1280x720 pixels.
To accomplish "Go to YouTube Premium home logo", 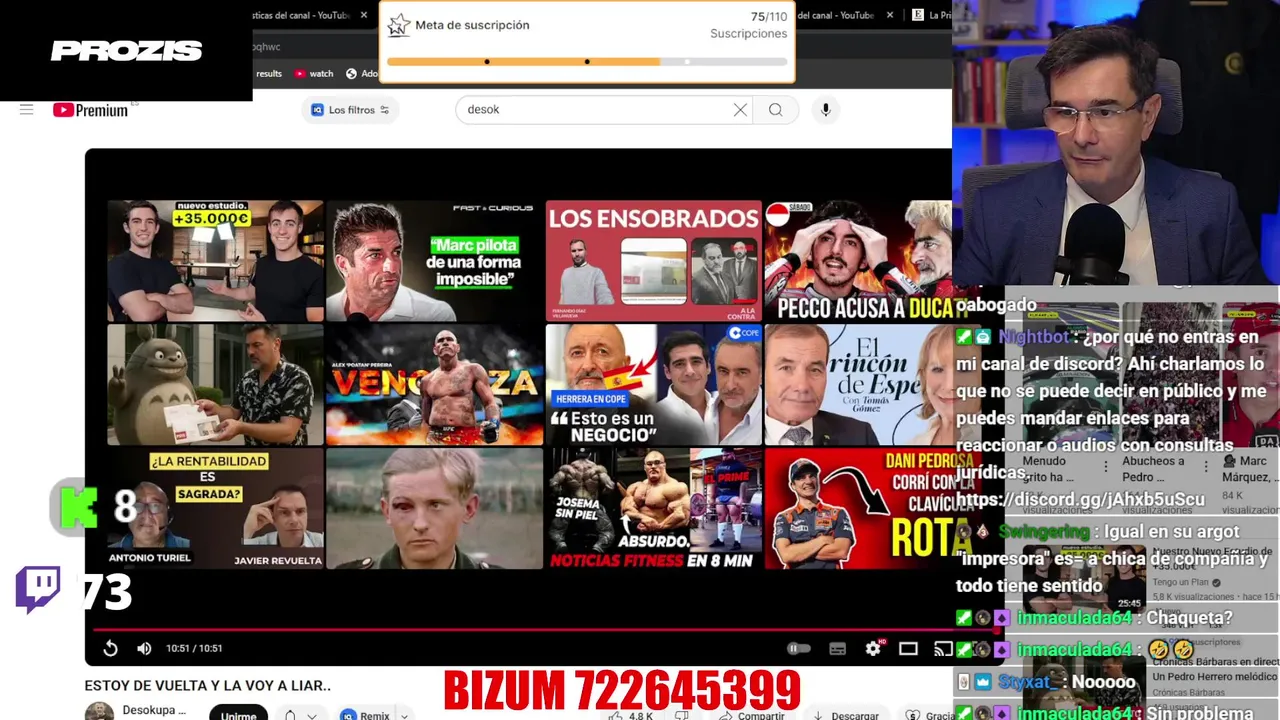I will point(91,110).
